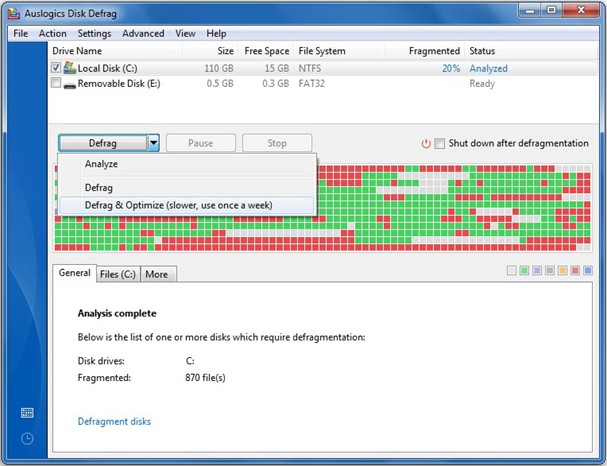Open the Help menu
Viewport: 607px width, 466px height.
pos(216,34)
